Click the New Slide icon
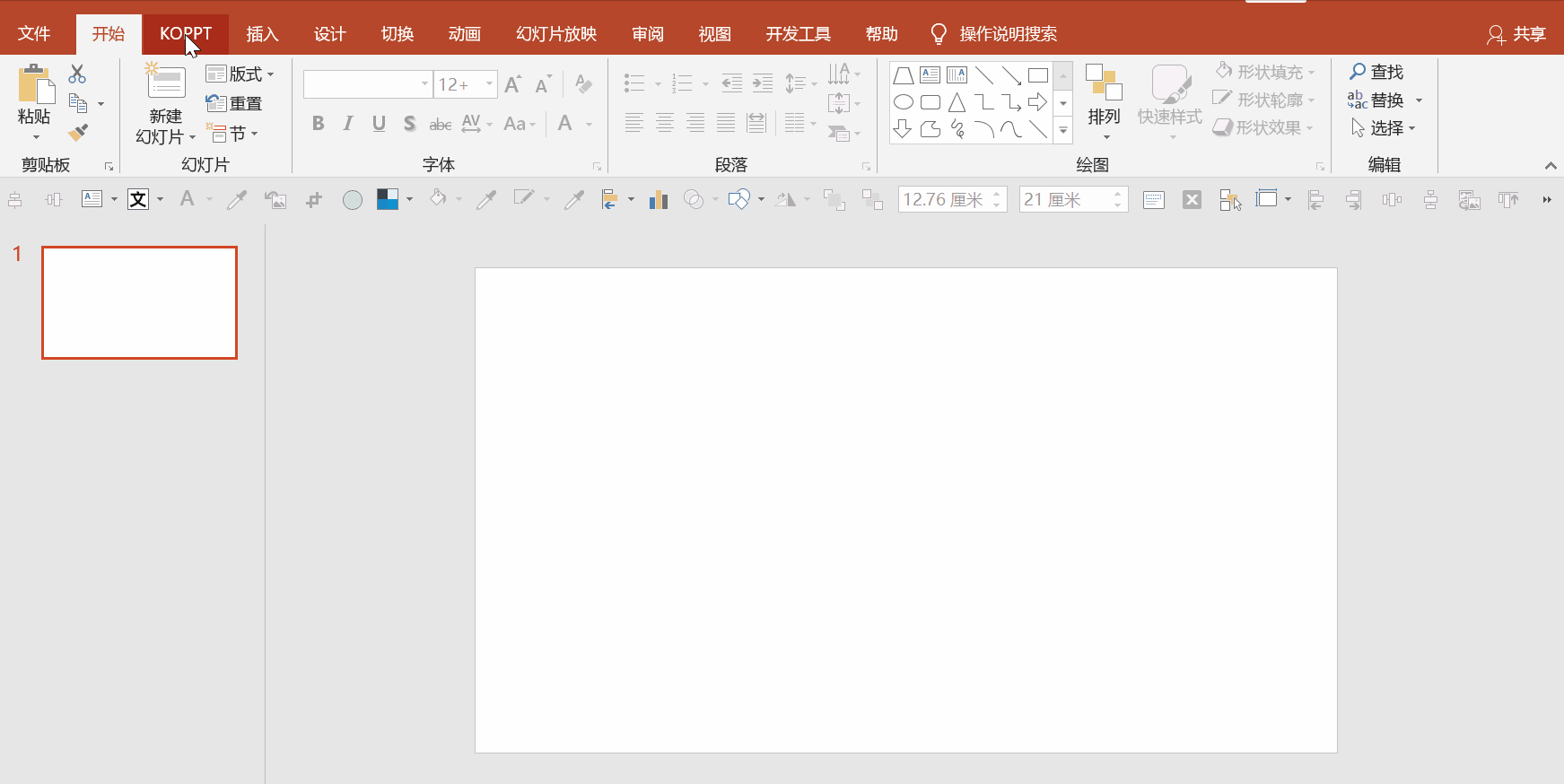This screenshot has height=784, width=1564. point(166,82)
